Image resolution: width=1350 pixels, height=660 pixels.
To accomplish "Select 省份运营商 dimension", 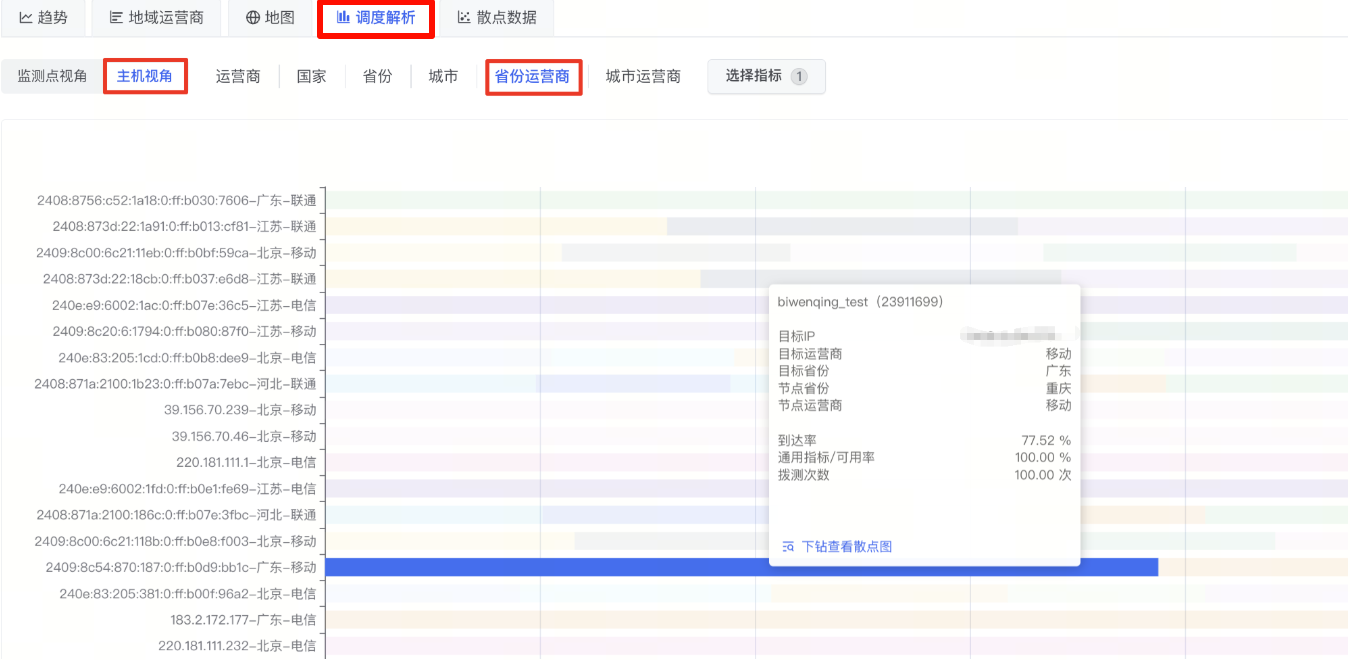I will pyautogui.click(x=533, y=76).
